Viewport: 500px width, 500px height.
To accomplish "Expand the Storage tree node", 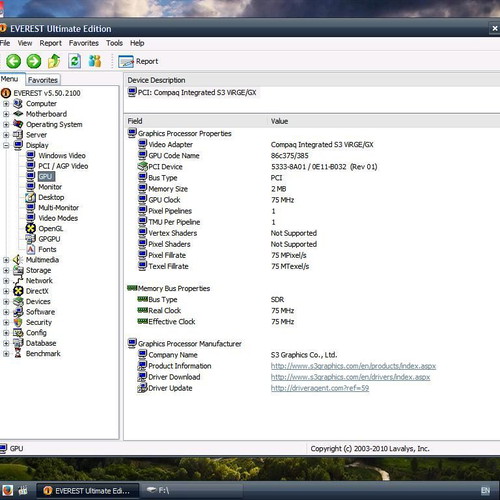I will (x=6, y=270).
